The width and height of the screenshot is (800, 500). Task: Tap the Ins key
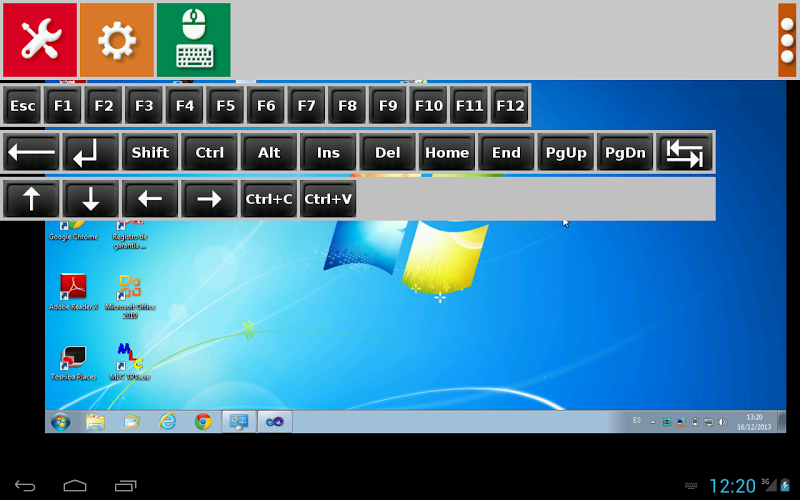[328, 152]
